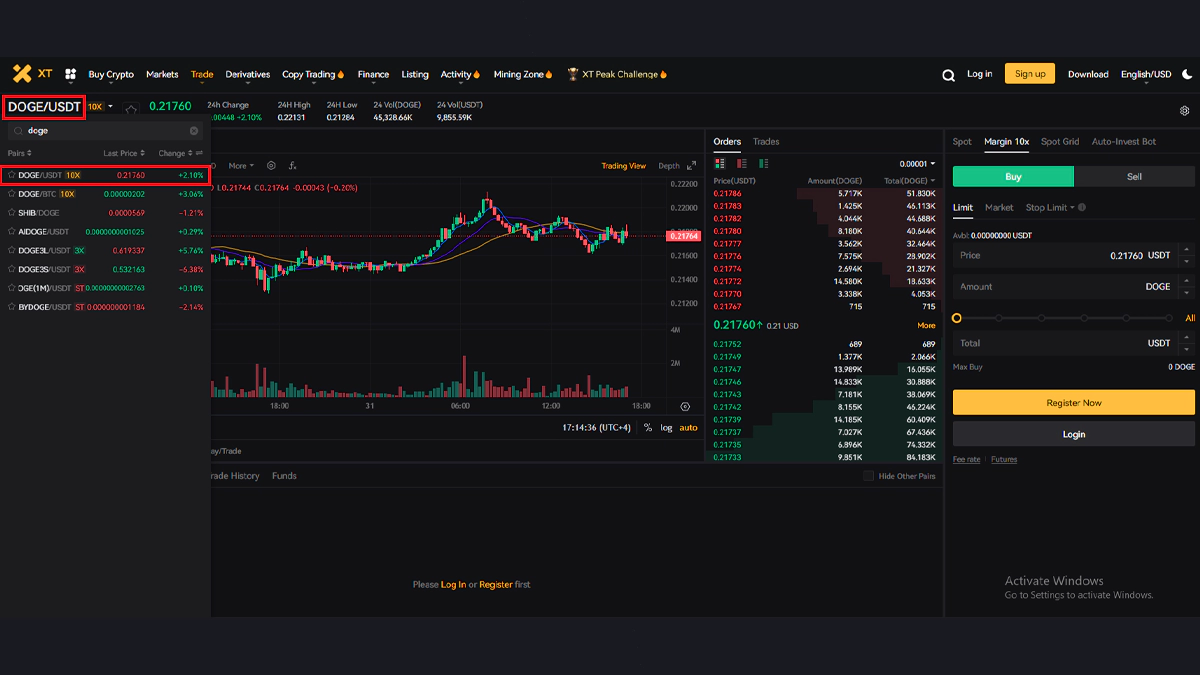Screen dimensions: 1200x675
Task: Show only buy orders in order book
Action: [x=762, y=163]
